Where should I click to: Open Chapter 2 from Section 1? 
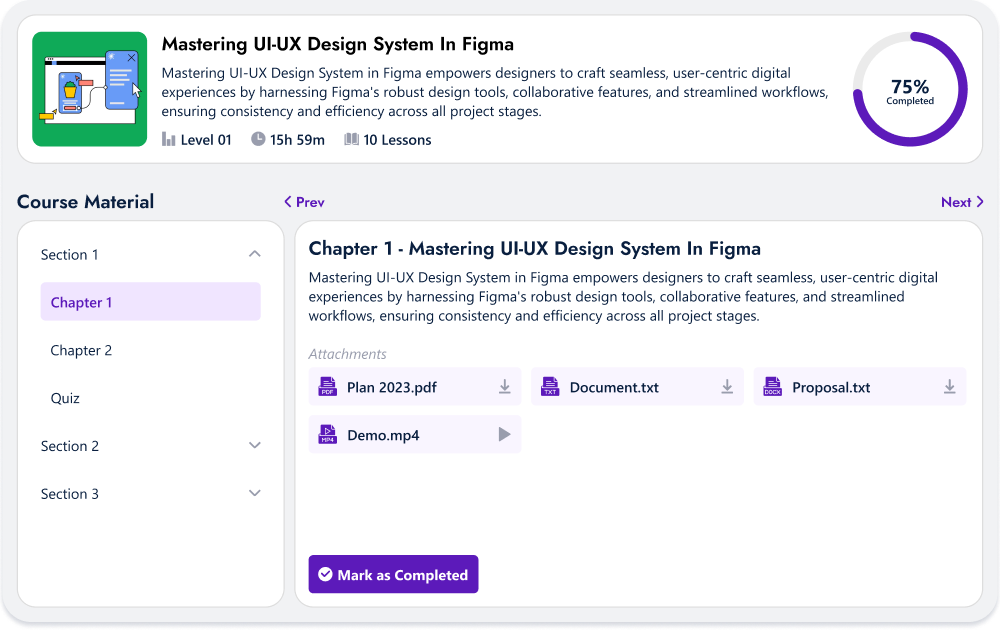[82, 350]
